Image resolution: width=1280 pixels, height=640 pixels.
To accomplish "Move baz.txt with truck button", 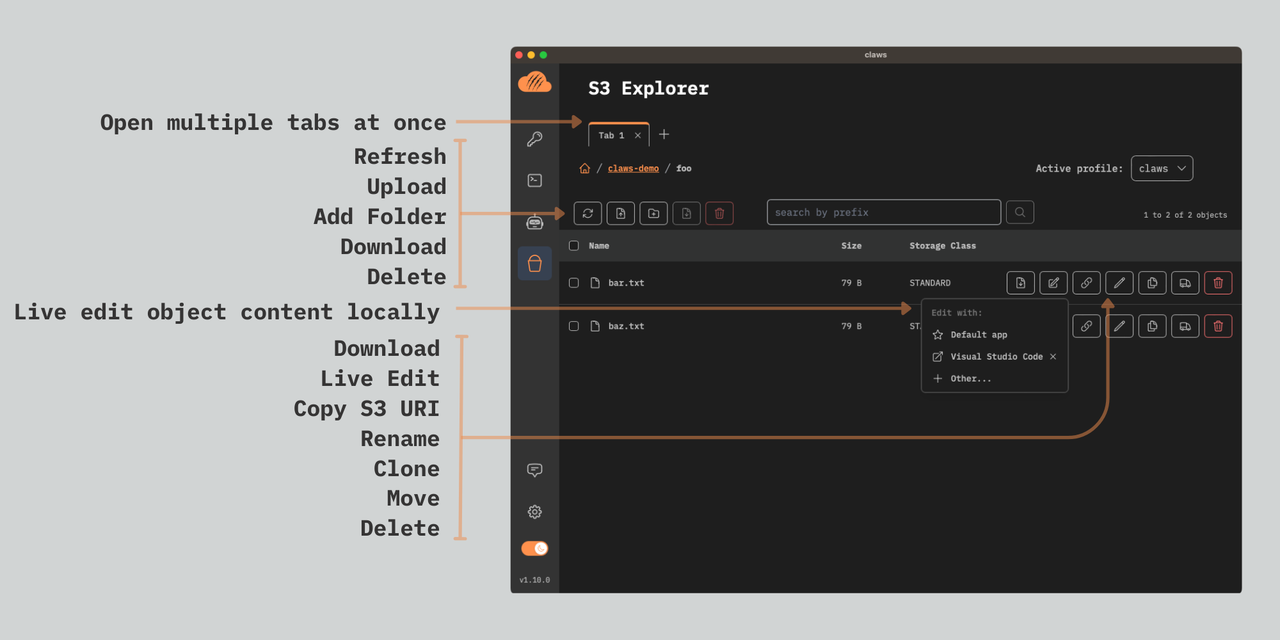I will [x=1185, y=326].
